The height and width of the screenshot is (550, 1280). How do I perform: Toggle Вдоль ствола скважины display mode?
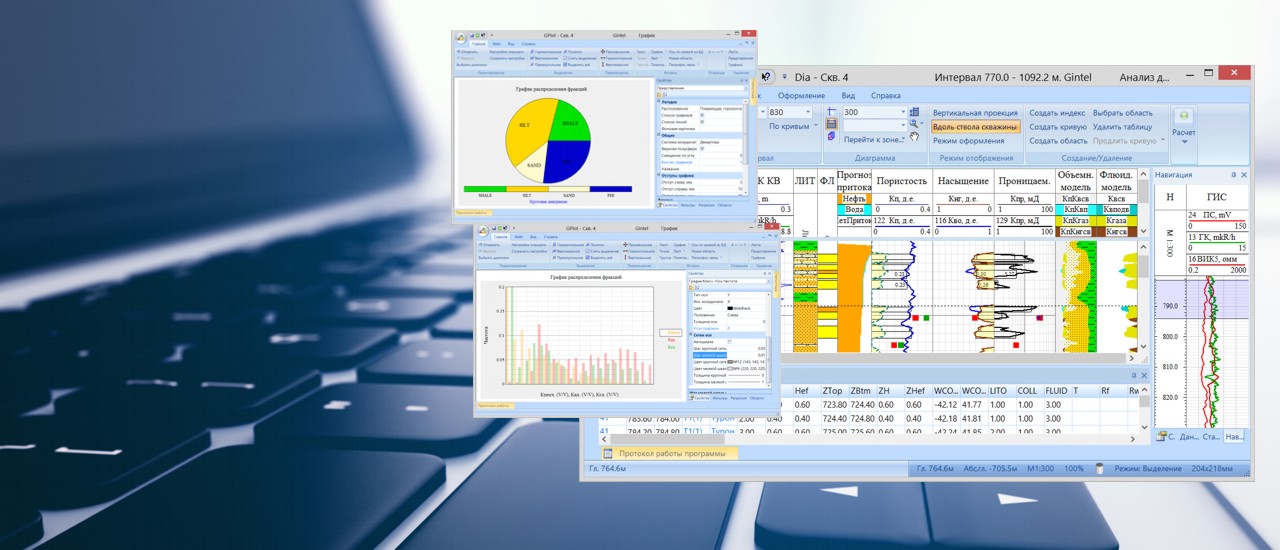pyautogui.click(x=974, y=127)
